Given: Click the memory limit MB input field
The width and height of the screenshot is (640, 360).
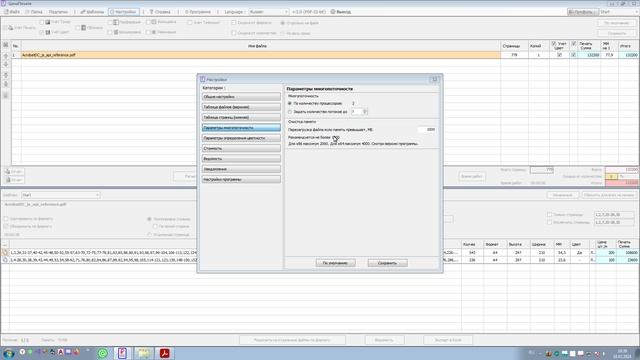Looking at the screenshot, I should coord(427,129).
